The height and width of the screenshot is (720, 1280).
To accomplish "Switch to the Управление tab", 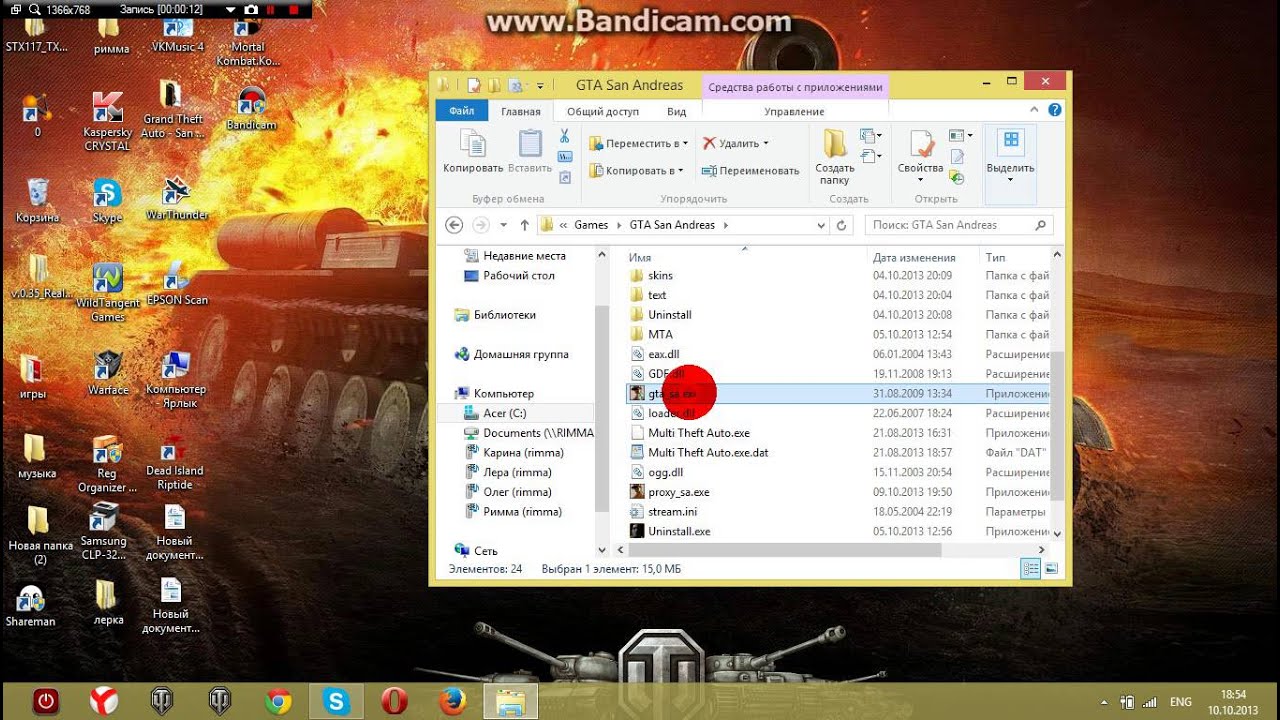I will point(794,111).
